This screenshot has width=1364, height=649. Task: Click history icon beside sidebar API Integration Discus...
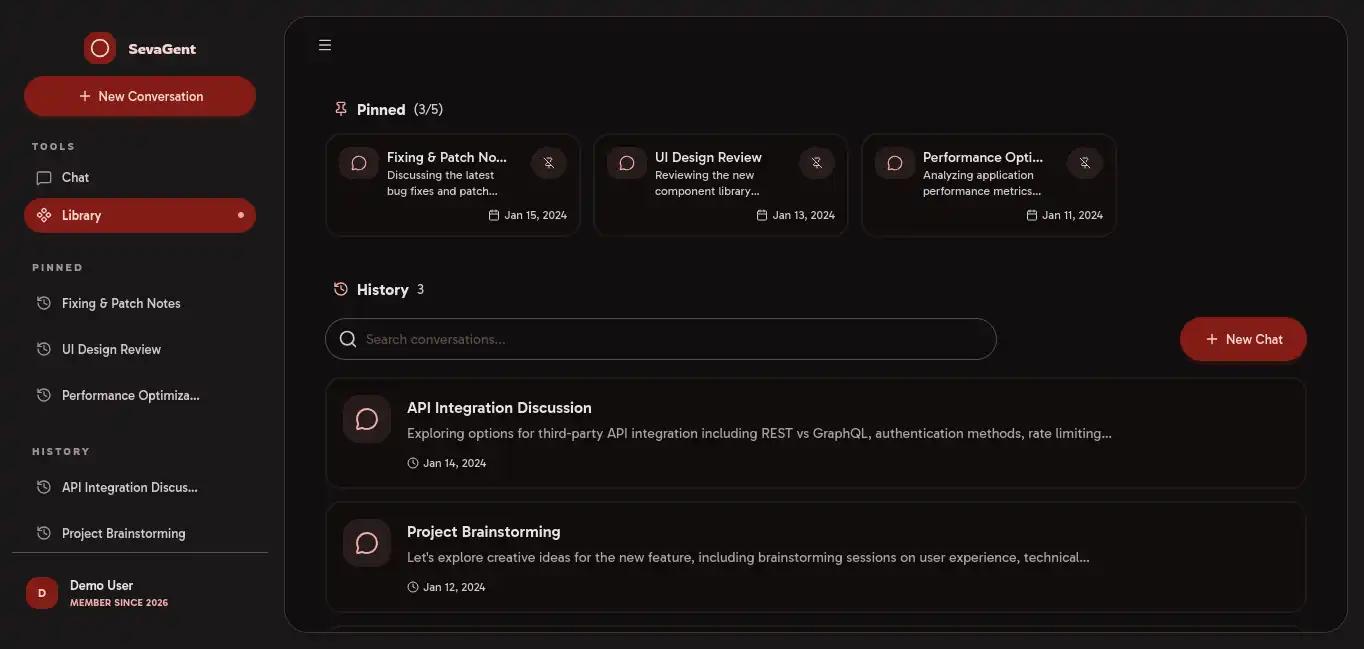(x=44, y=487)
